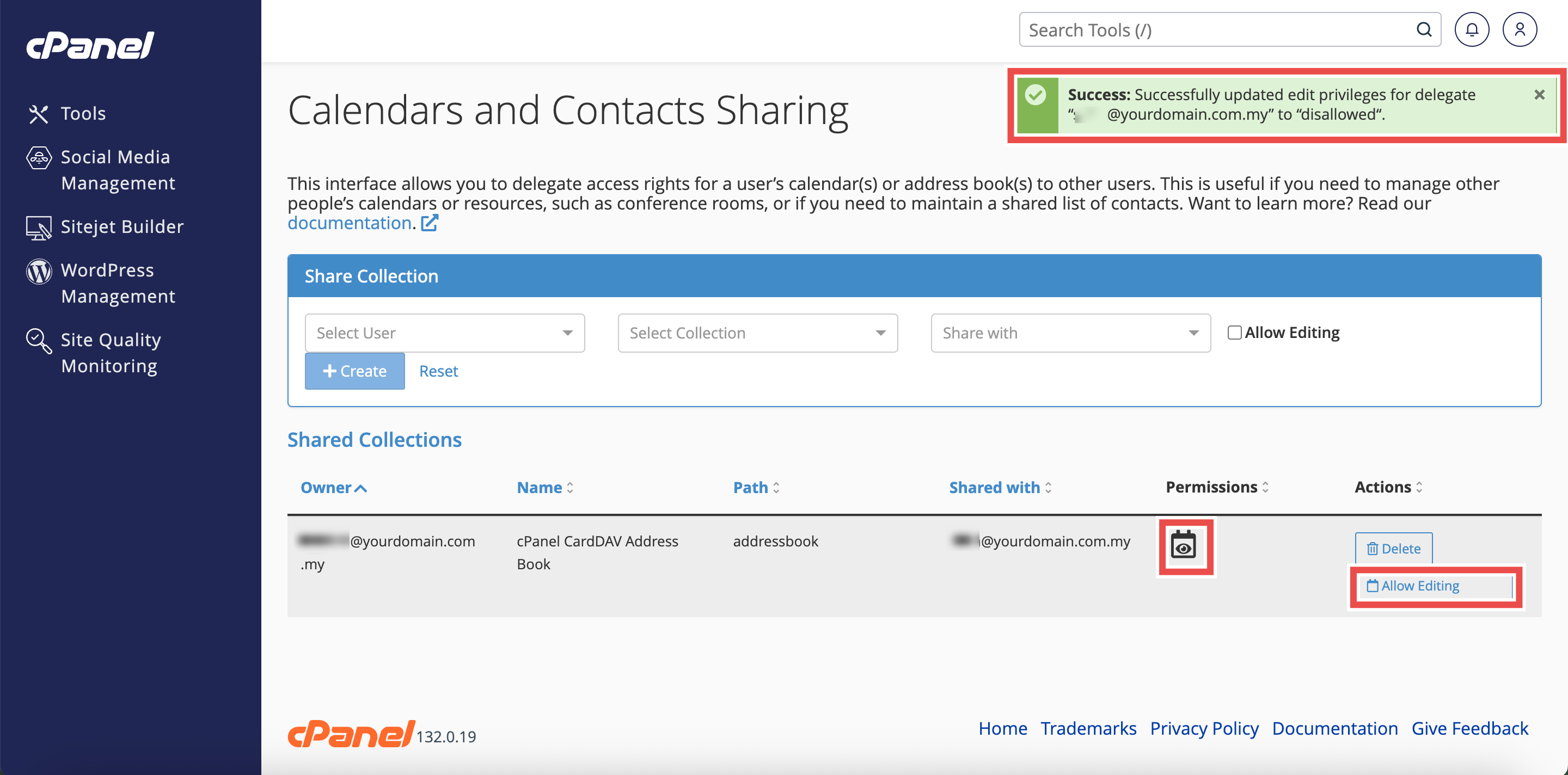Image resolution: width=1568 pixels, height=775 pixels.
Task: Go to Tools in sidebar
Action: pyautogui.click(x=83, y=114)
